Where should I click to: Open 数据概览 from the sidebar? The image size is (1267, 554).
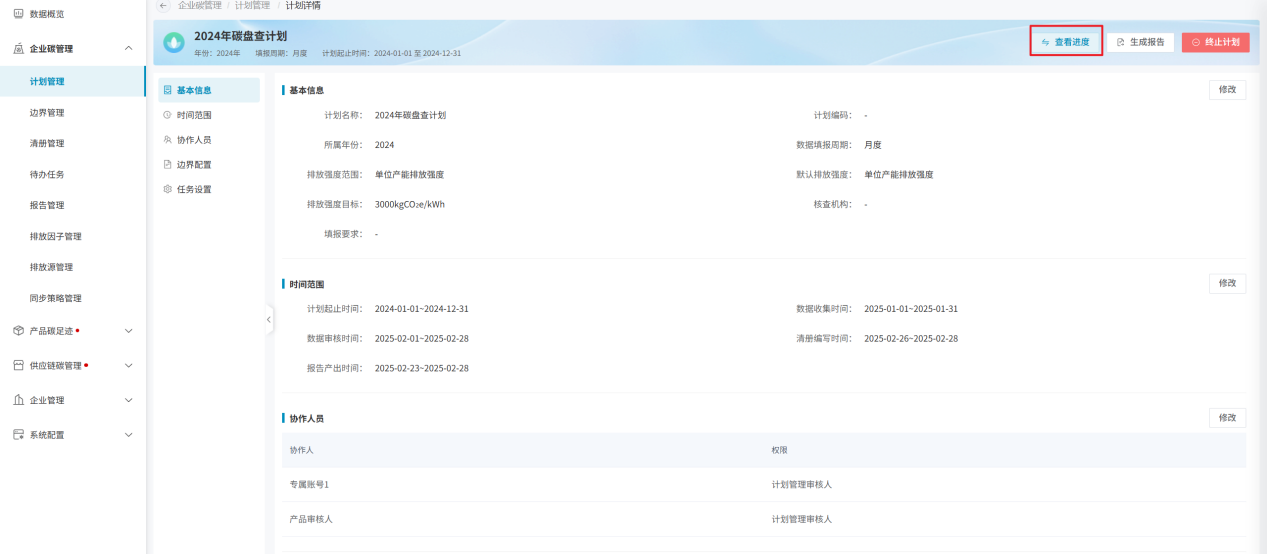coord(45,13)
